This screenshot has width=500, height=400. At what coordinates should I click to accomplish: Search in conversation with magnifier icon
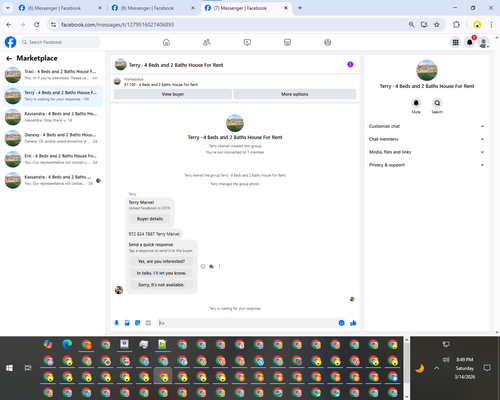(x=437, y=103)
